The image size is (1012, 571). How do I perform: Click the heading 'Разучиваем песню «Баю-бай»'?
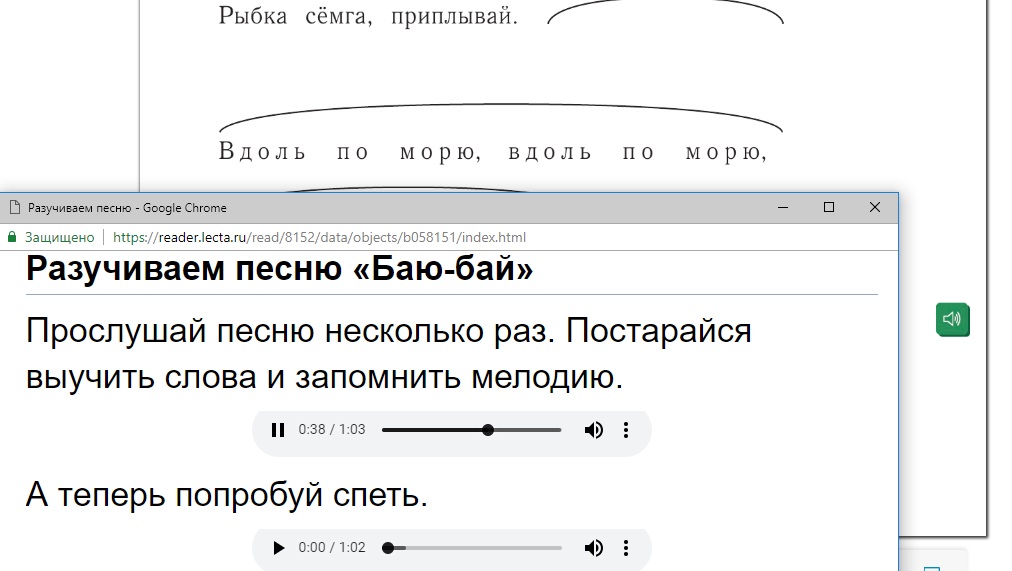click(279, 268)
